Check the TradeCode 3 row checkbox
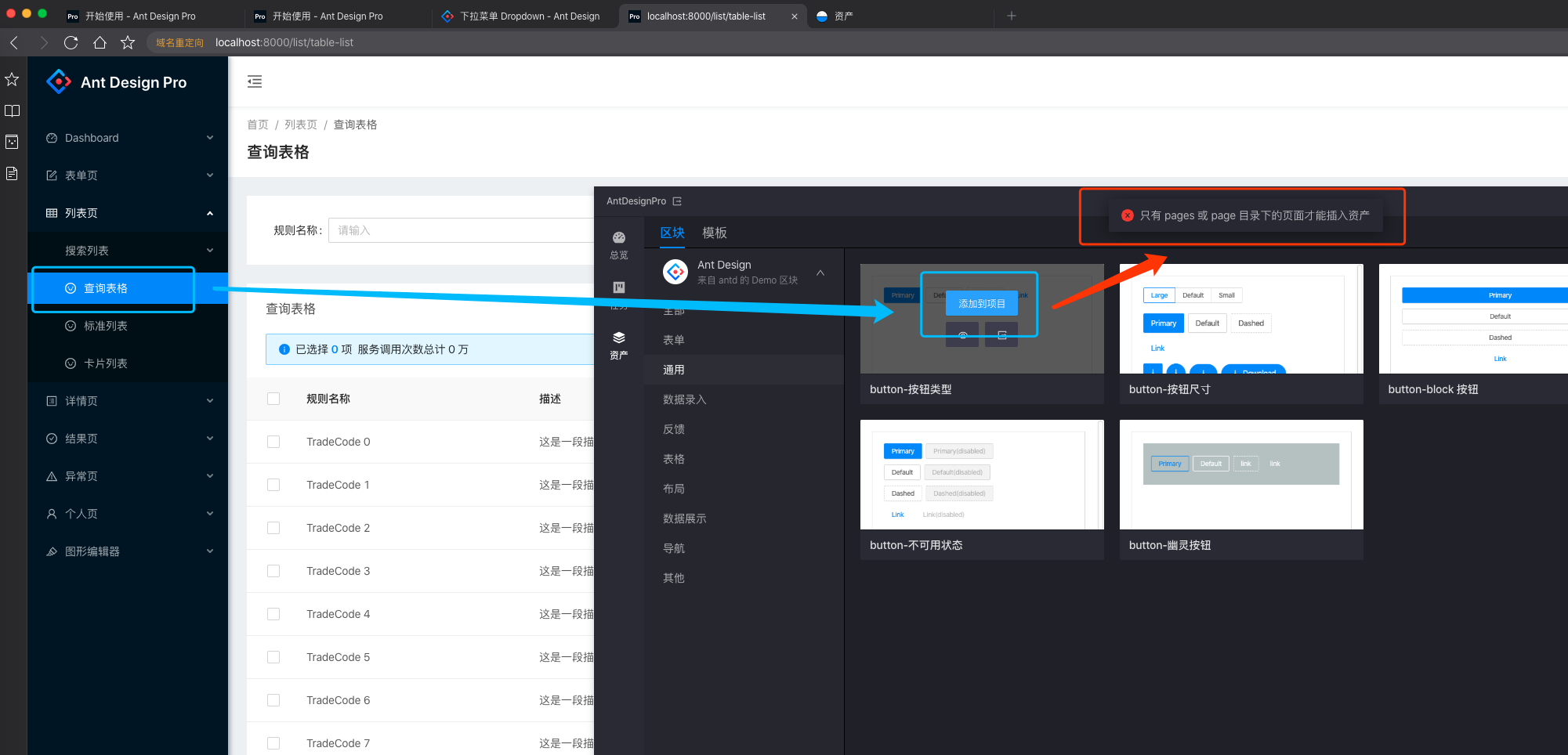Viewport: 1568px width, 755px height. (273, 571)
